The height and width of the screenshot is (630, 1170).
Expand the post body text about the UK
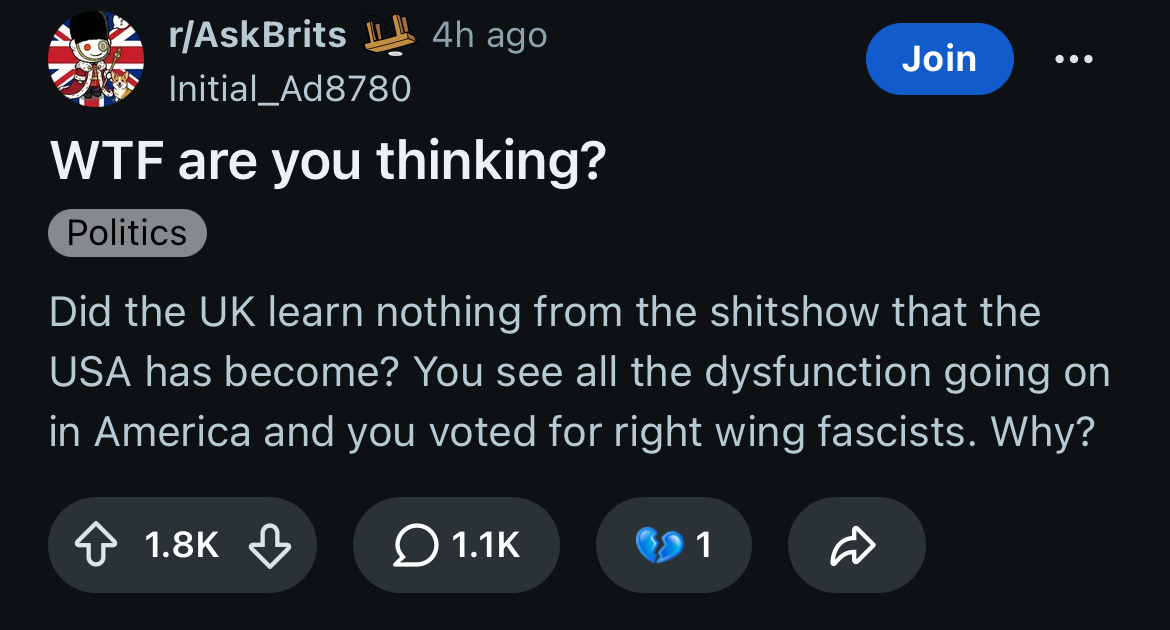tap(580, 372)
